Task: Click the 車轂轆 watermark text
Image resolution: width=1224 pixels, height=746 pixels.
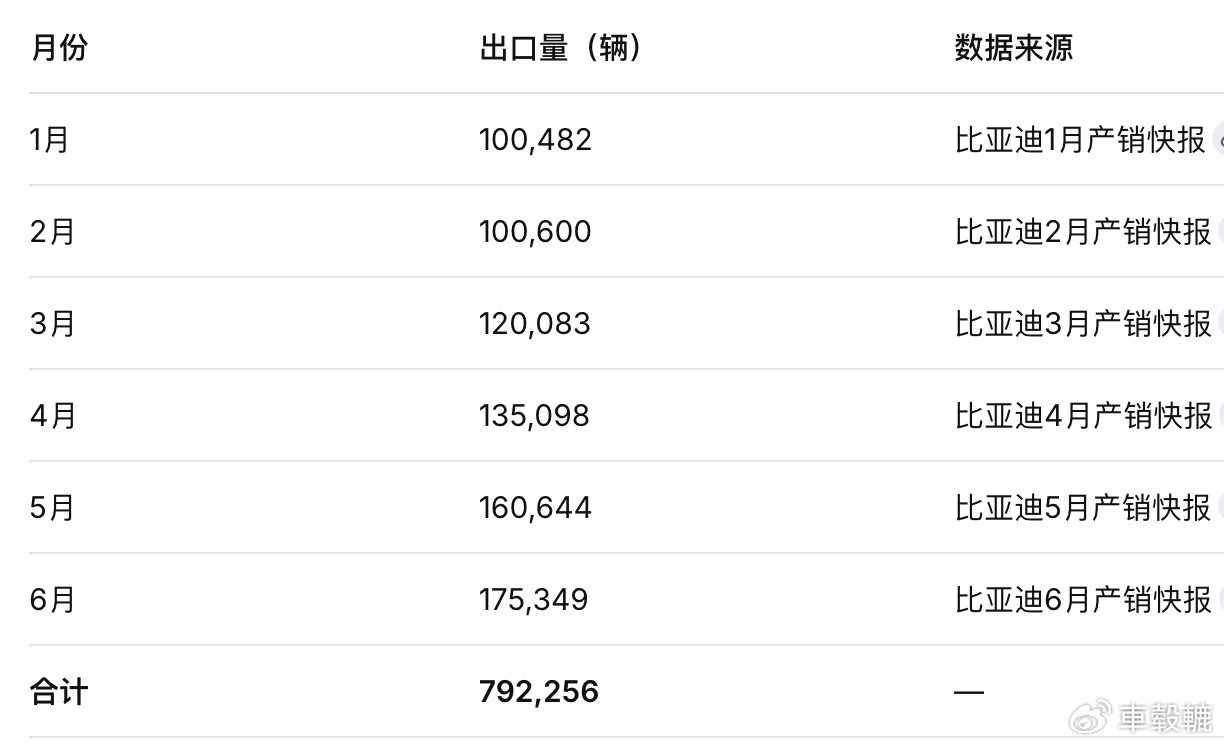Action: [1165, 717]
